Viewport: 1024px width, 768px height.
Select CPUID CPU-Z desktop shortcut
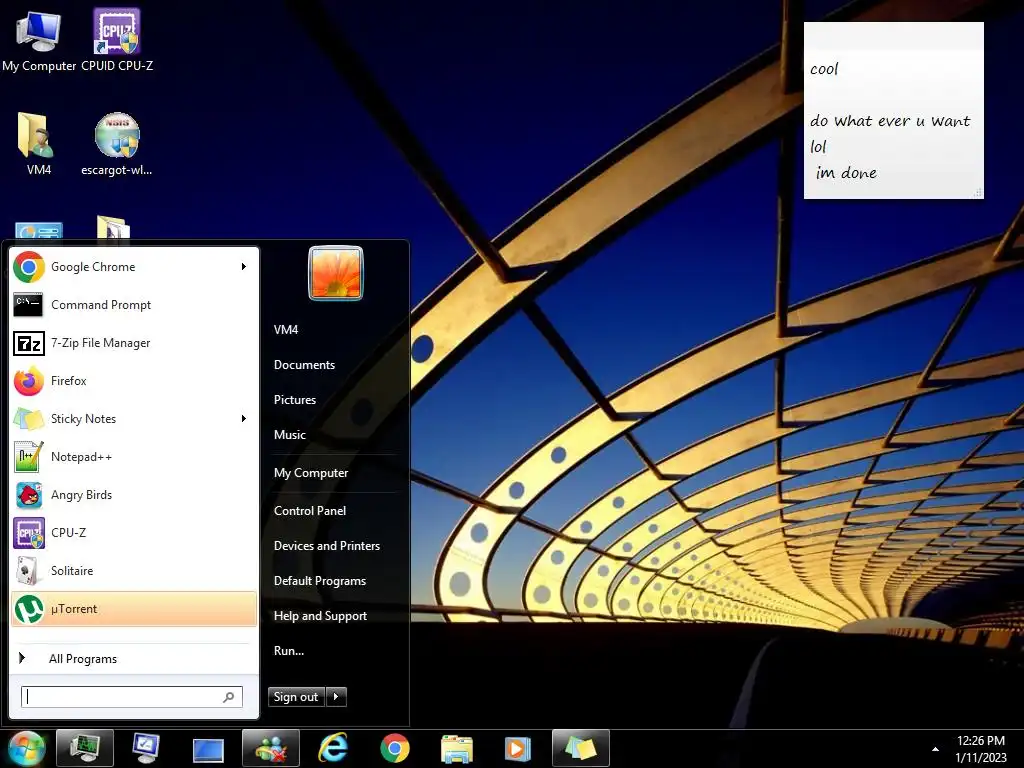coord(117,40)
